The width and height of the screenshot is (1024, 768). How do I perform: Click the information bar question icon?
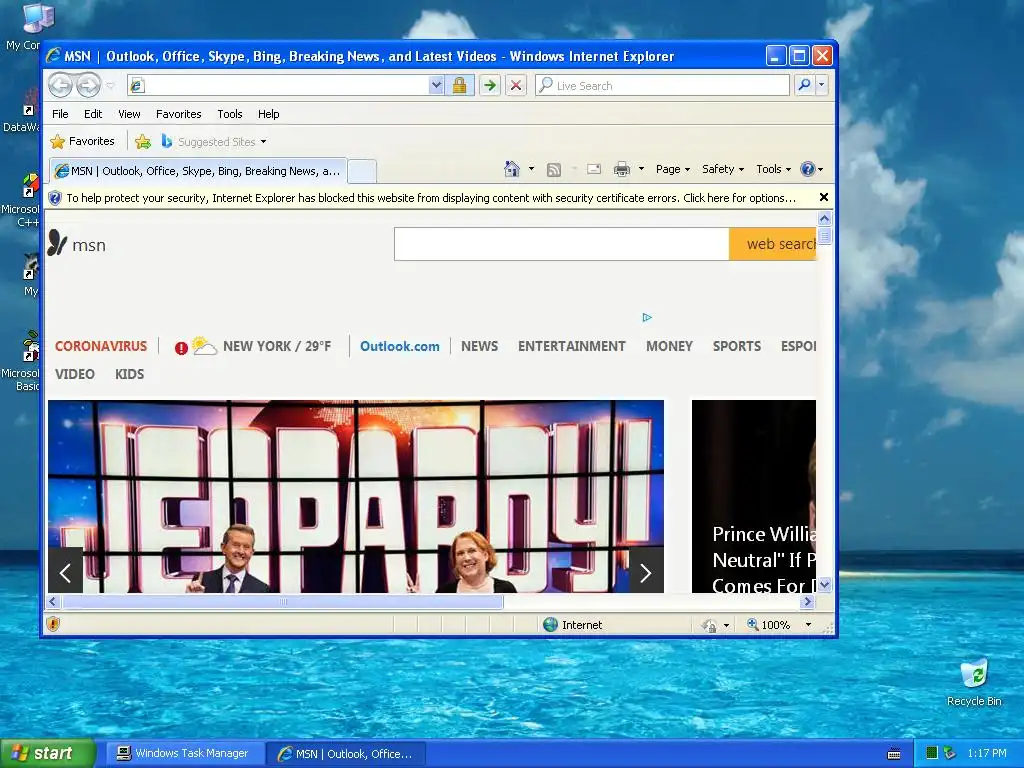click(56, 198)
